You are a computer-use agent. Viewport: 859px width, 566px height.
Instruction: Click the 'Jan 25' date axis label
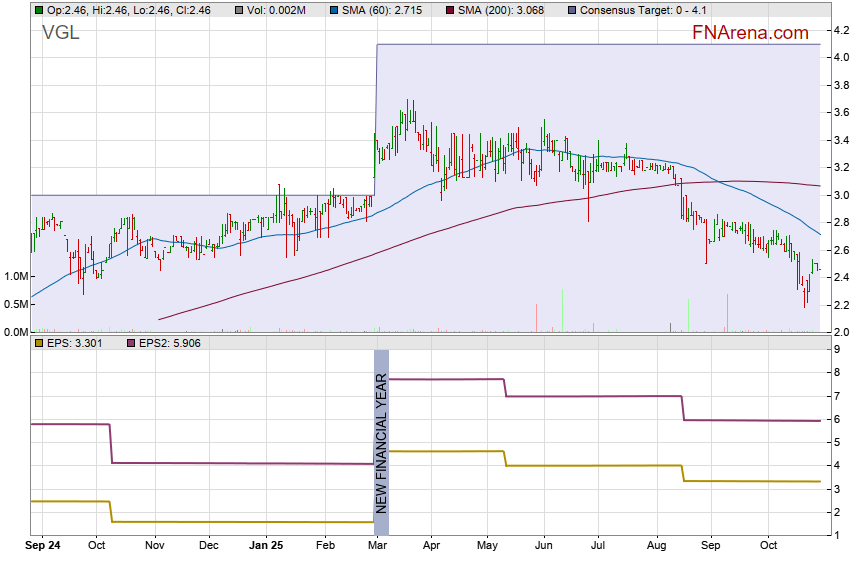click(x=267, y=547)
